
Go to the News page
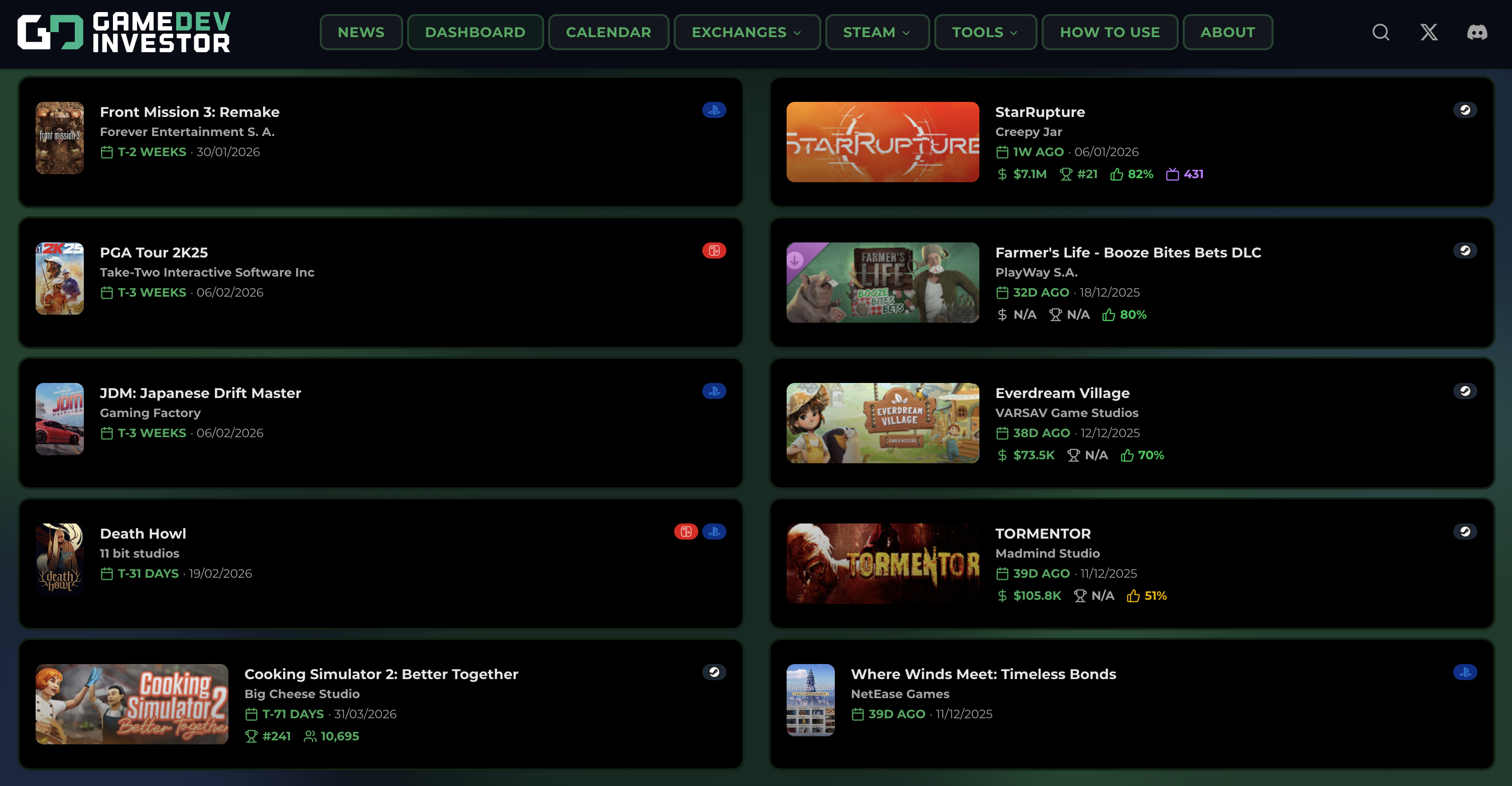pos(360,32)
